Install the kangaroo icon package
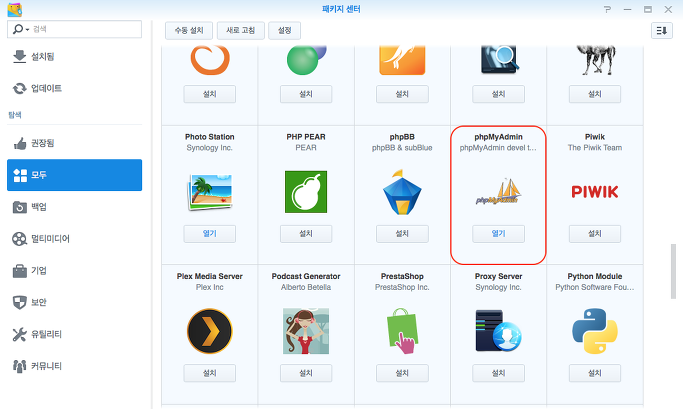The width and height of the screenshot is (683, 409). 402,94
